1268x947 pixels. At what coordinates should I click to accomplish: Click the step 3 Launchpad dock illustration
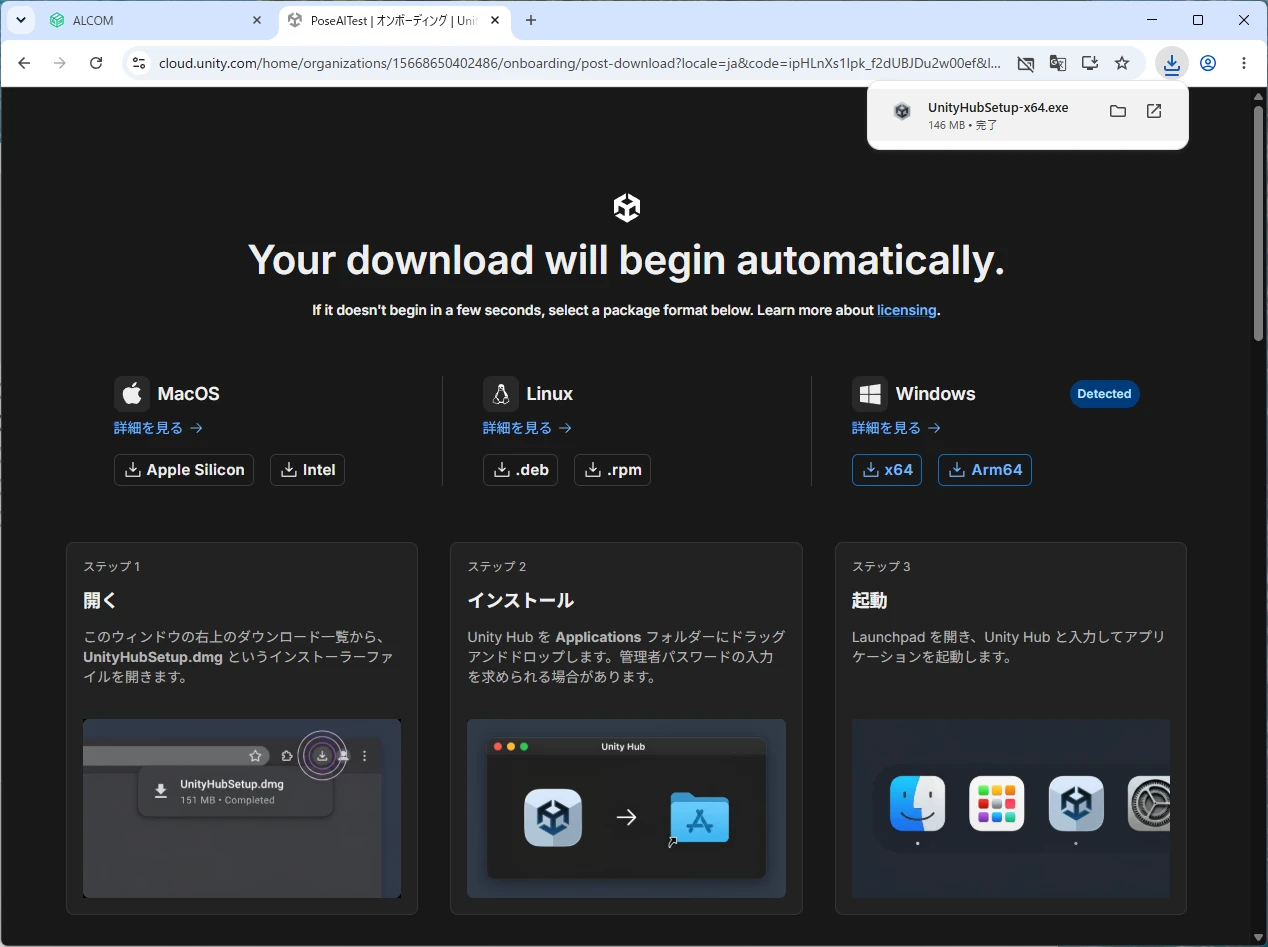(x=1010, y=808)
